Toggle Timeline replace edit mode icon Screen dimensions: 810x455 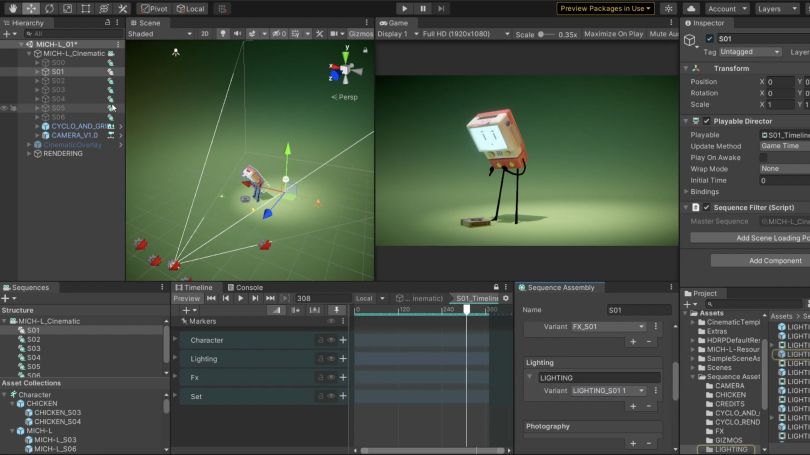(314, 310)
